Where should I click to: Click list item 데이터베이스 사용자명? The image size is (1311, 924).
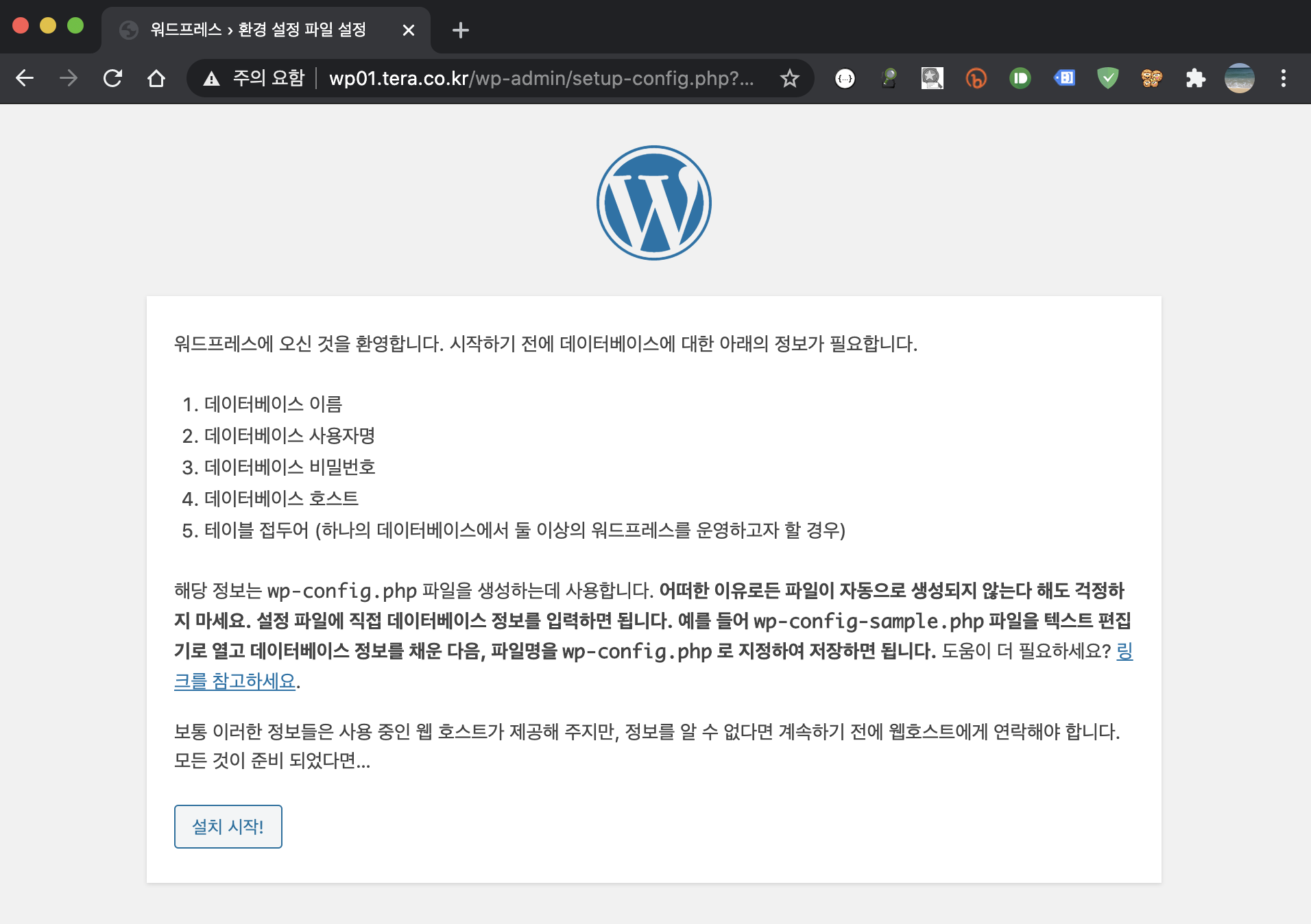coord(289,436)
